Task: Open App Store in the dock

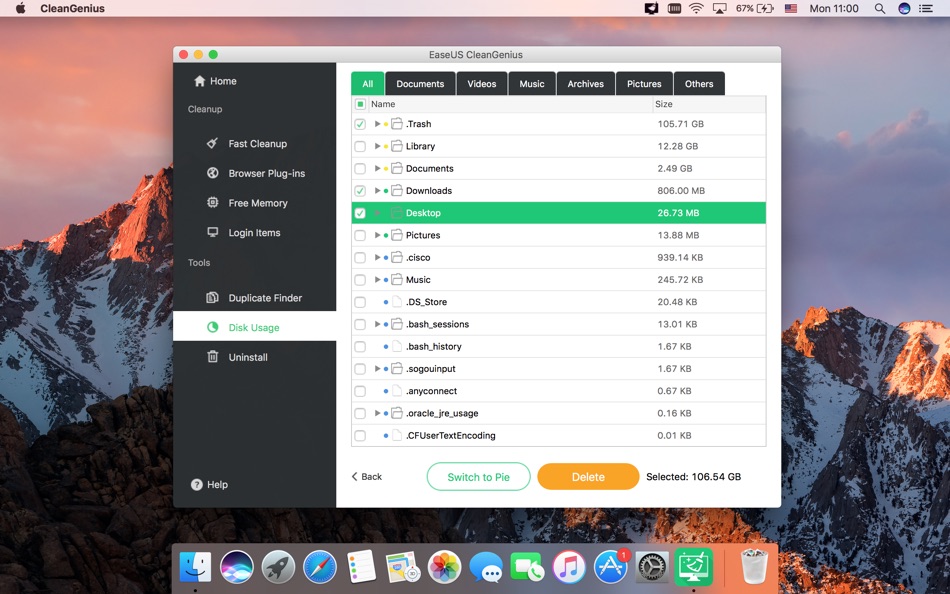Action: point(610,567)
